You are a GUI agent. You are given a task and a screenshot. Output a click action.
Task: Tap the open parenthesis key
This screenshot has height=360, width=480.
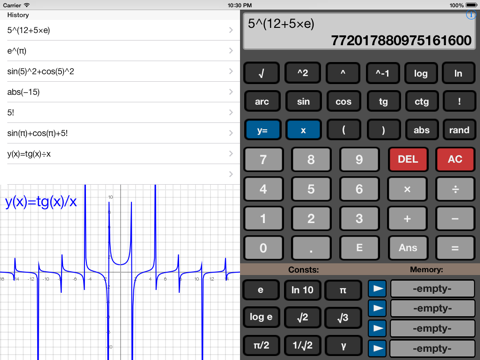[344, 130]
